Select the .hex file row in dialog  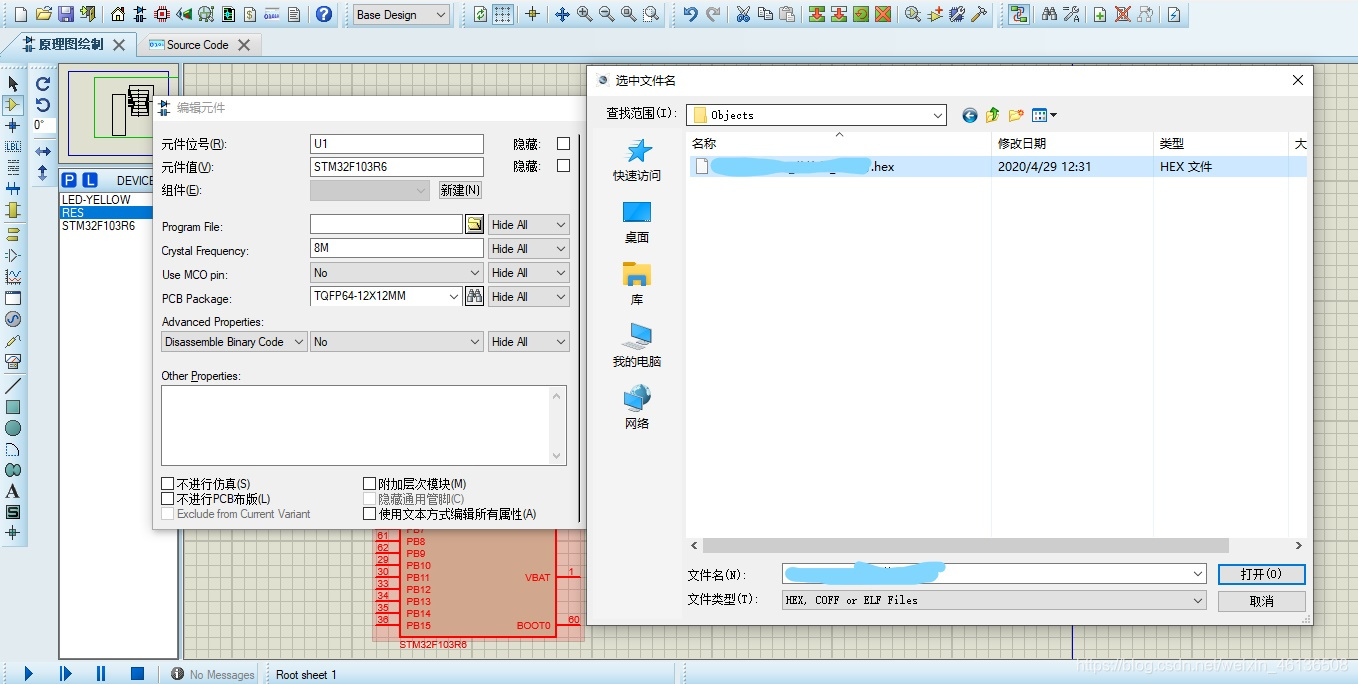point(997,167)
